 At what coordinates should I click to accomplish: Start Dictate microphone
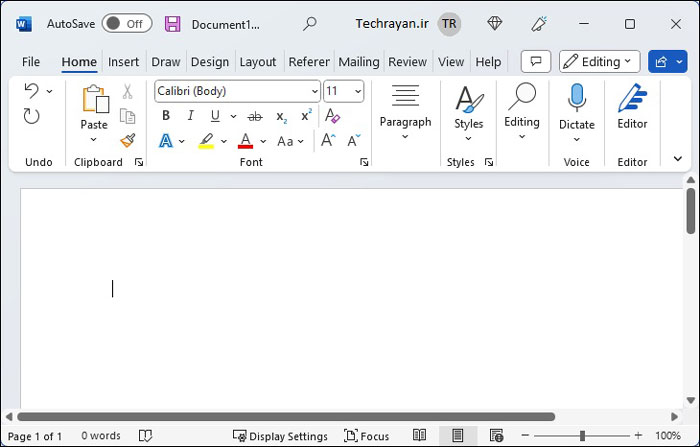[x=576, y=97]
